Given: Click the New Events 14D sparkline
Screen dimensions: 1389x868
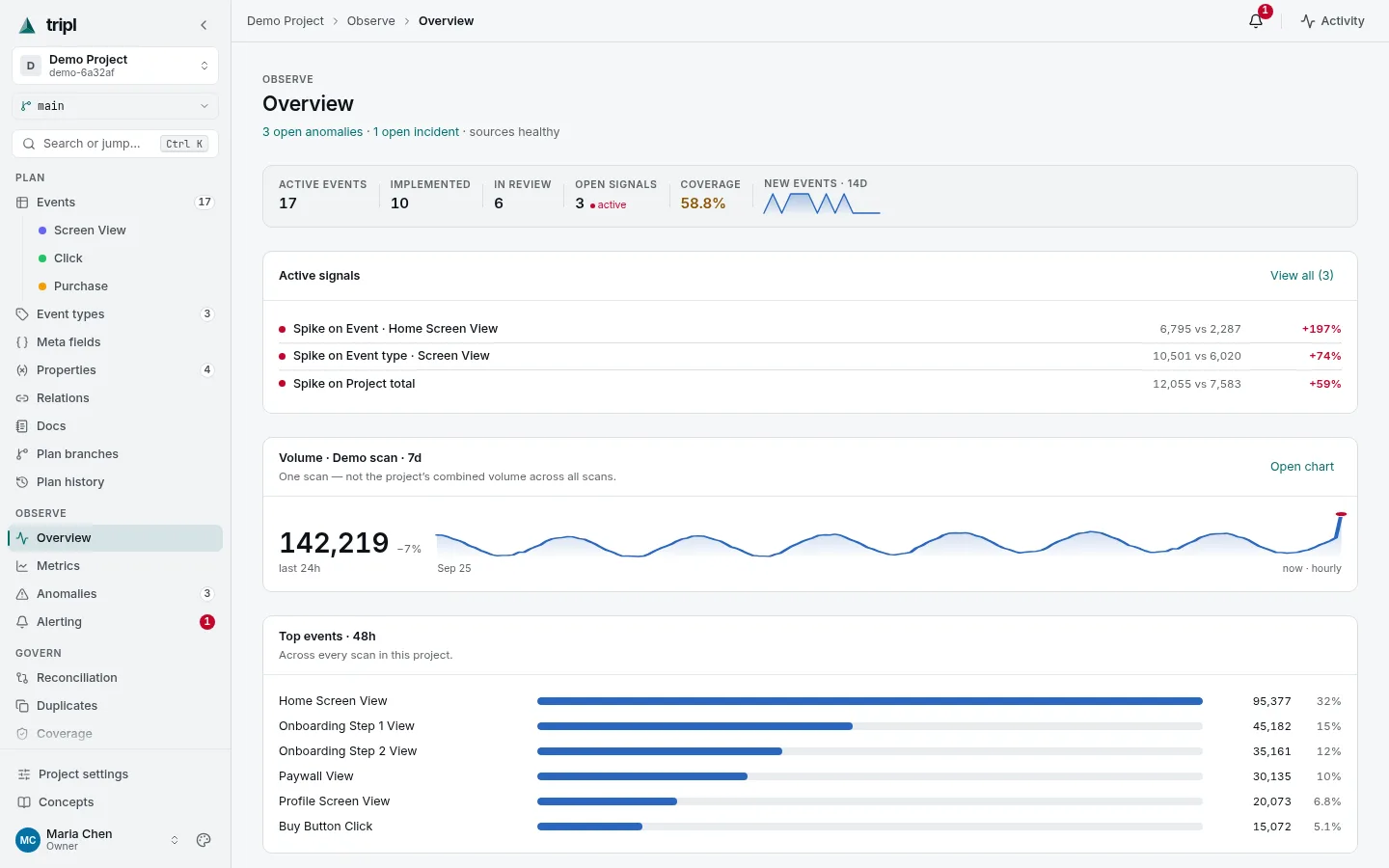Looking at the screenshot, I should click(x=822, y=203).
